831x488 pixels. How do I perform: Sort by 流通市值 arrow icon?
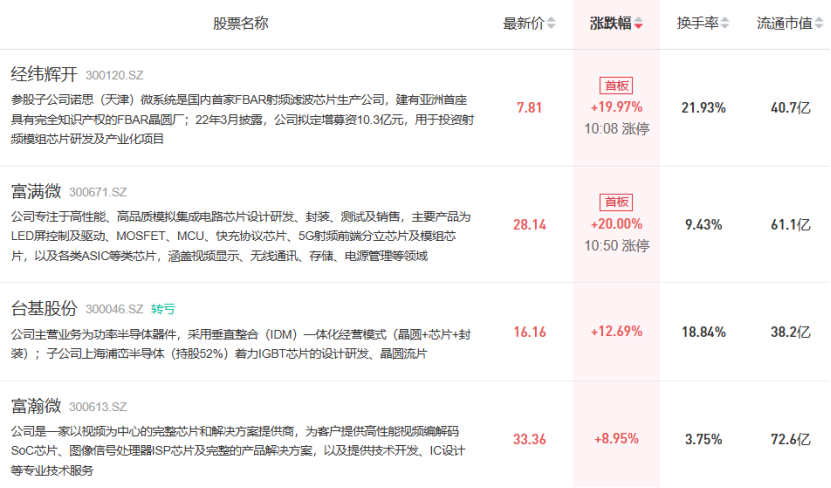(x=819, y=23)
